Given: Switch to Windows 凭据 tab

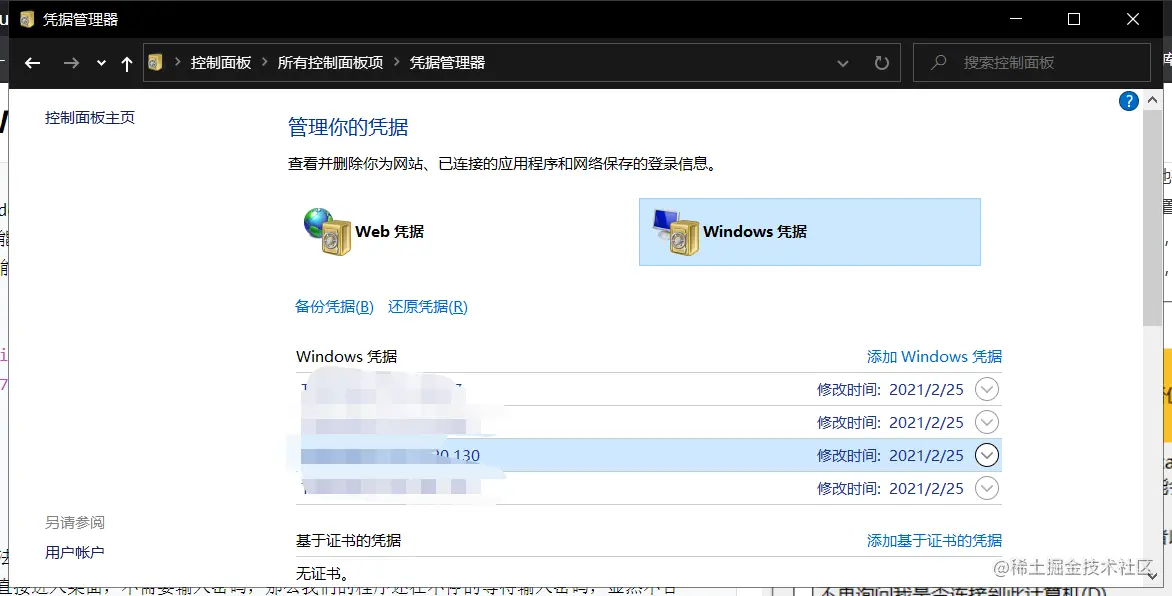Looking at the screenshot, I should (x=809, y=232).
